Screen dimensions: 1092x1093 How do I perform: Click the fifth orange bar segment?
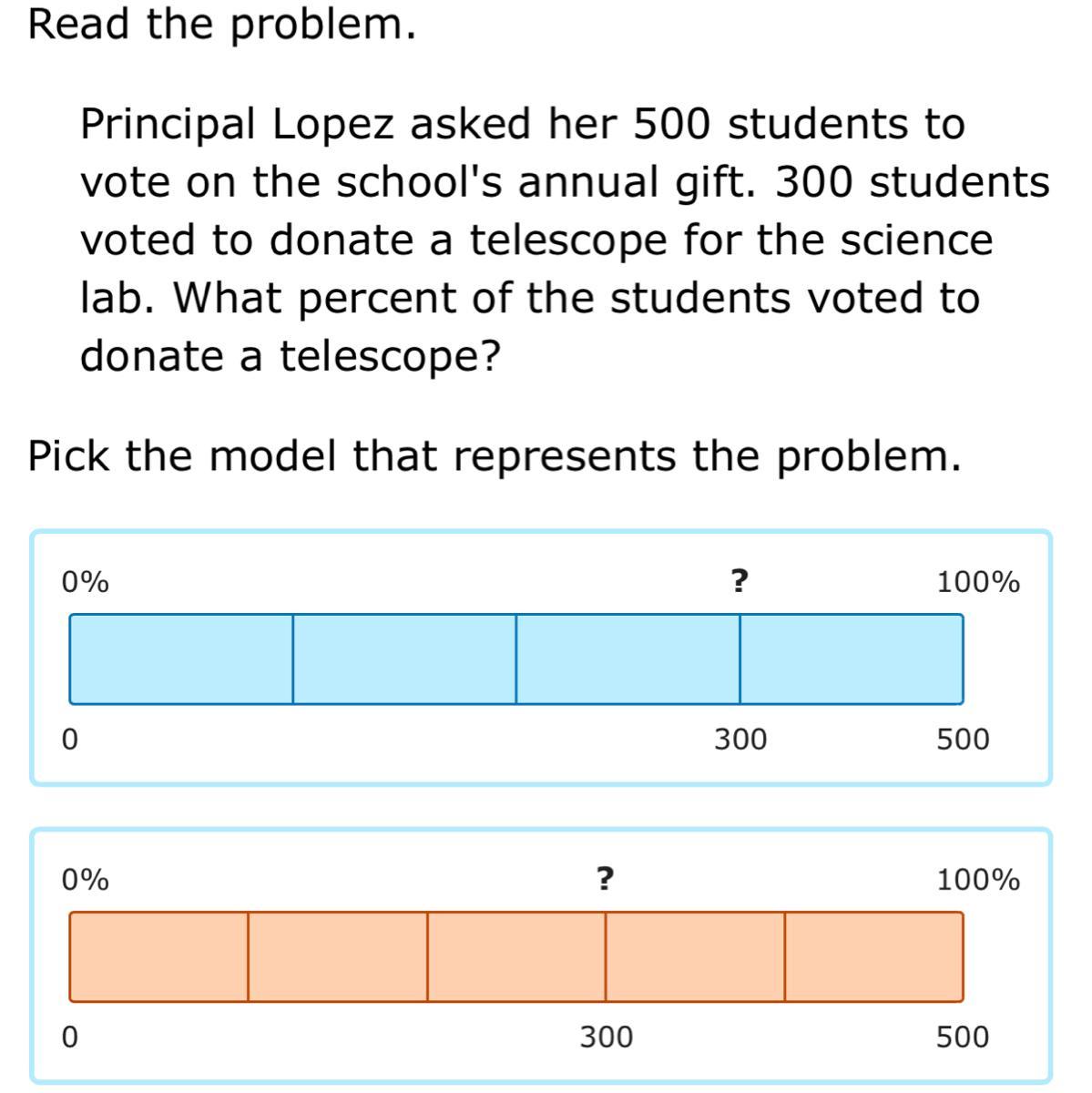874,956
